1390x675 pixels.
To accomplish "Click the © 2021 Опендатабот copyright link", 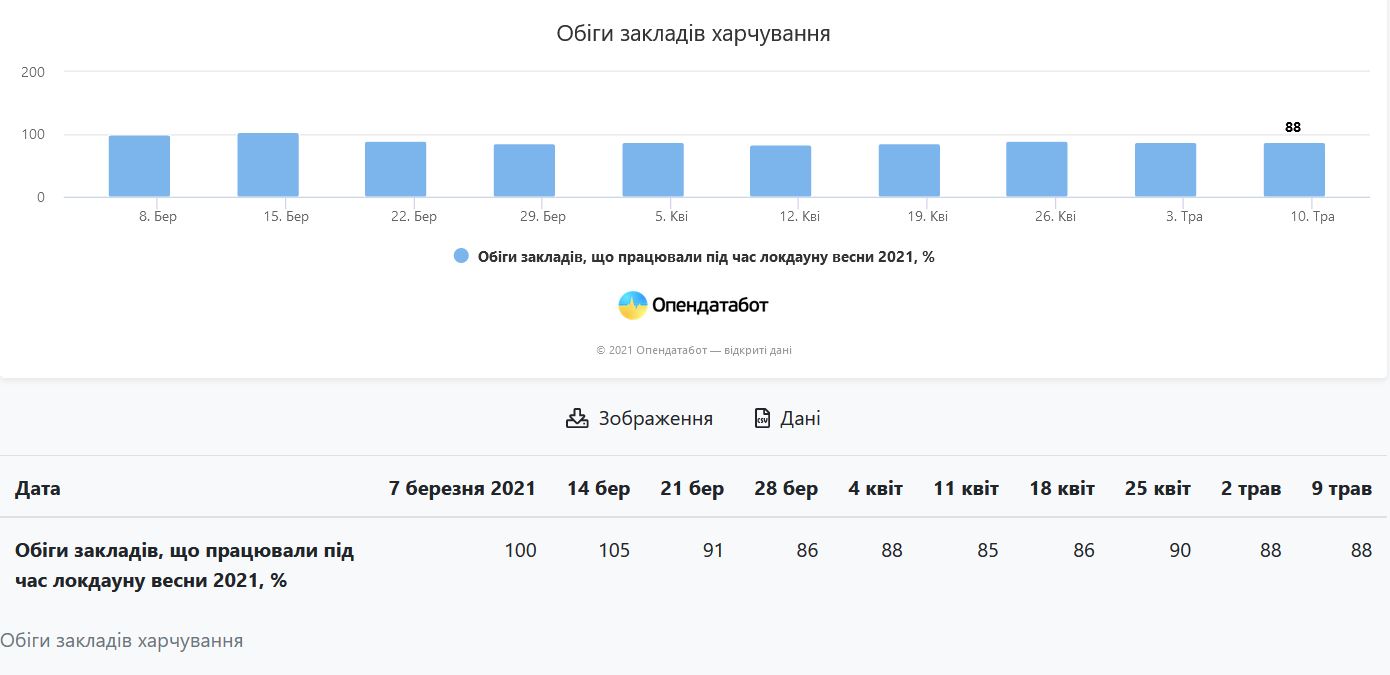I will click(x=694, y=350).
